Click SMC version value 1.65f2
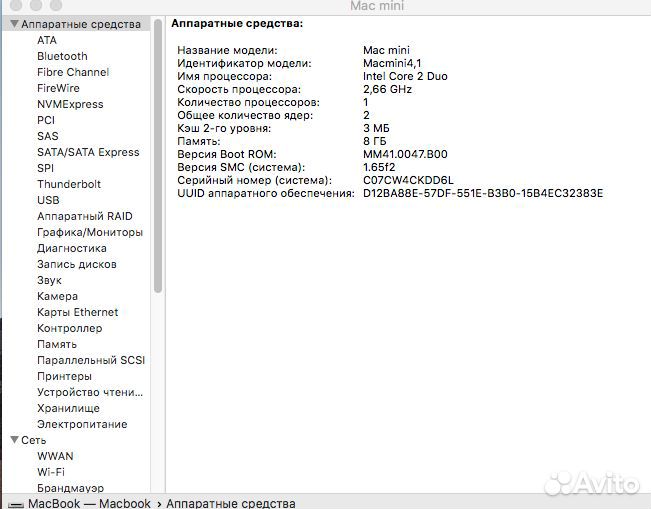 click(379, 167)
